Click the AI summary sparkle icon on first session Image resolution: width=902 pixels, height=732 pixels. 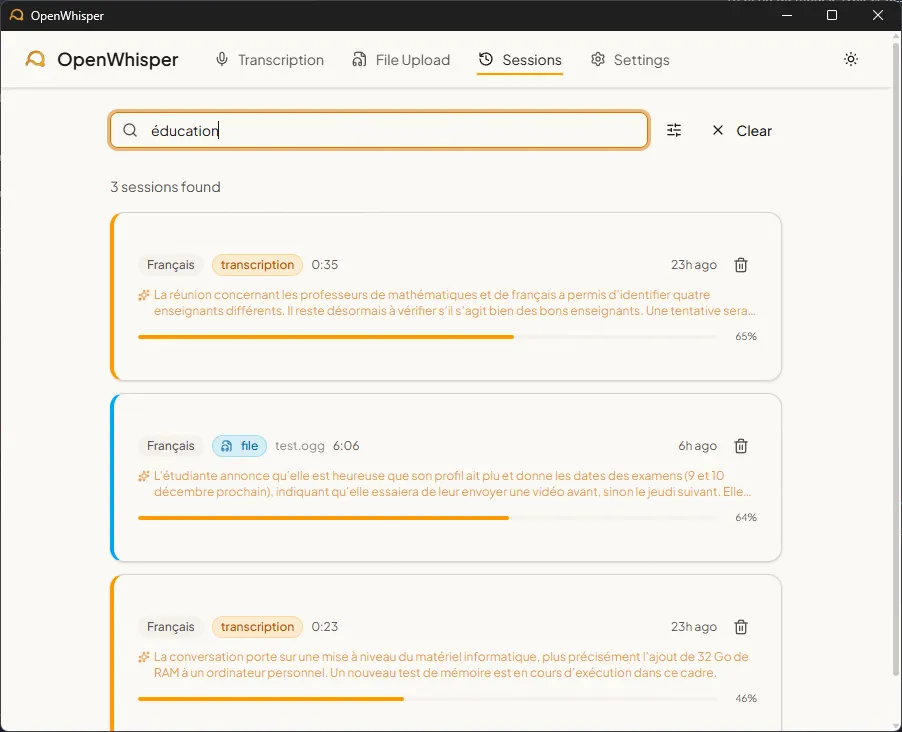(x=144, y=295)
